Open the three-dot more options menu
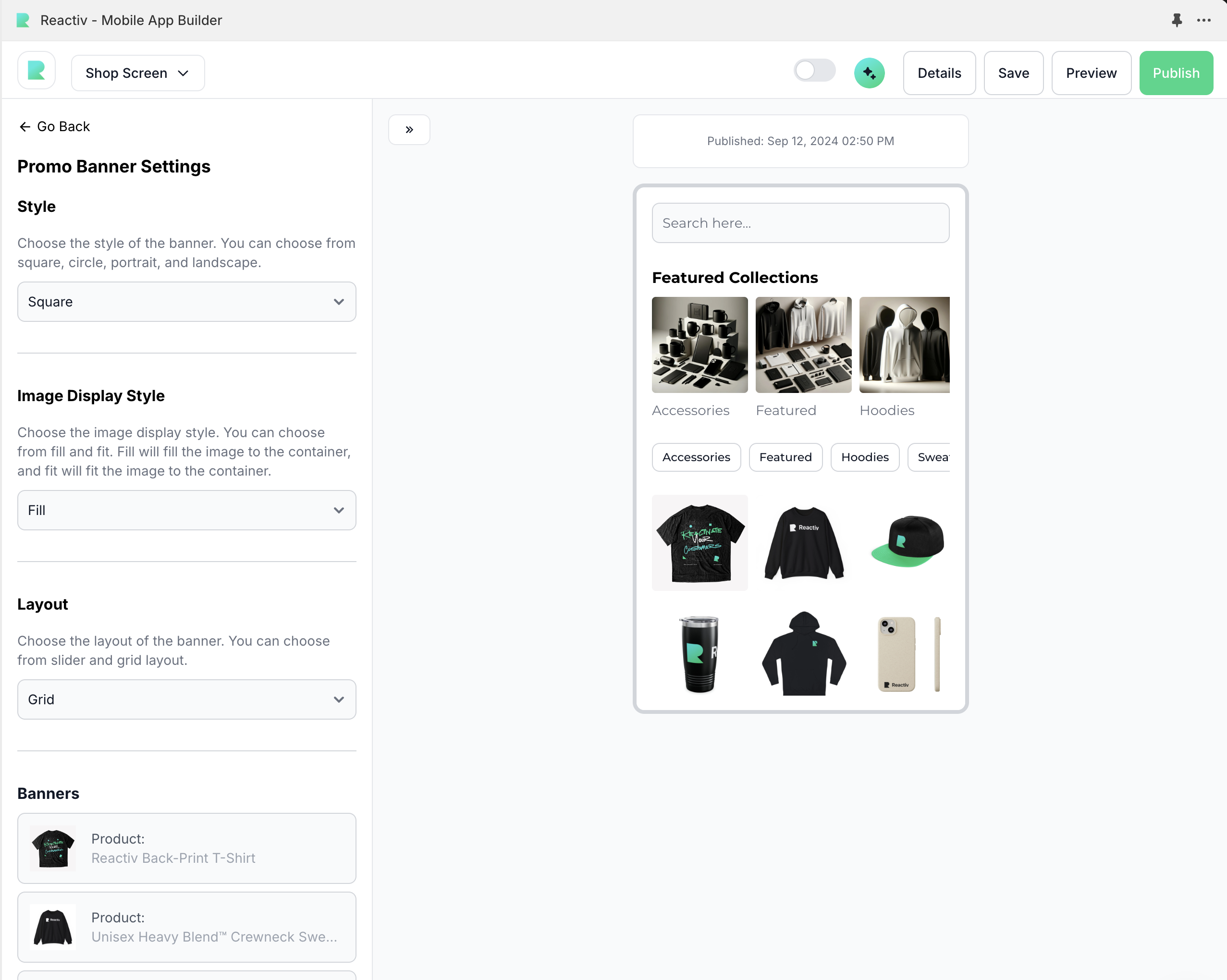Screen dimensions: 1227x980 coord(1203,21)
